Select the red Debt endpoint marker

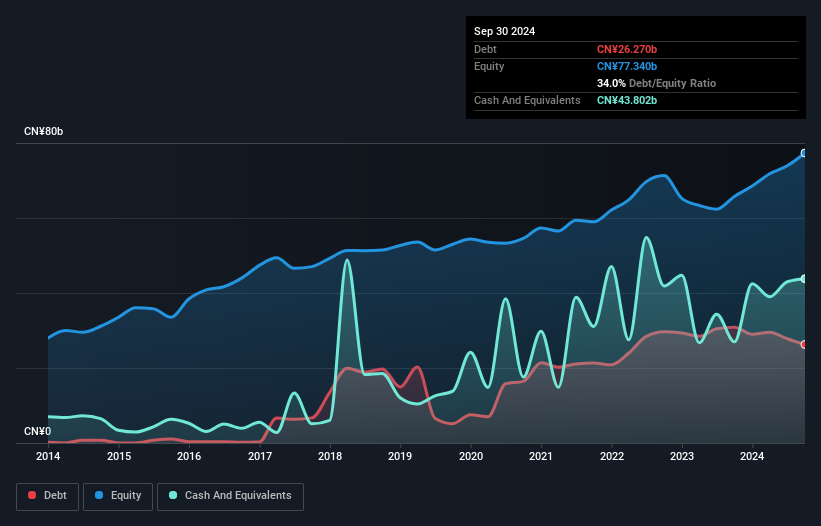804,344
